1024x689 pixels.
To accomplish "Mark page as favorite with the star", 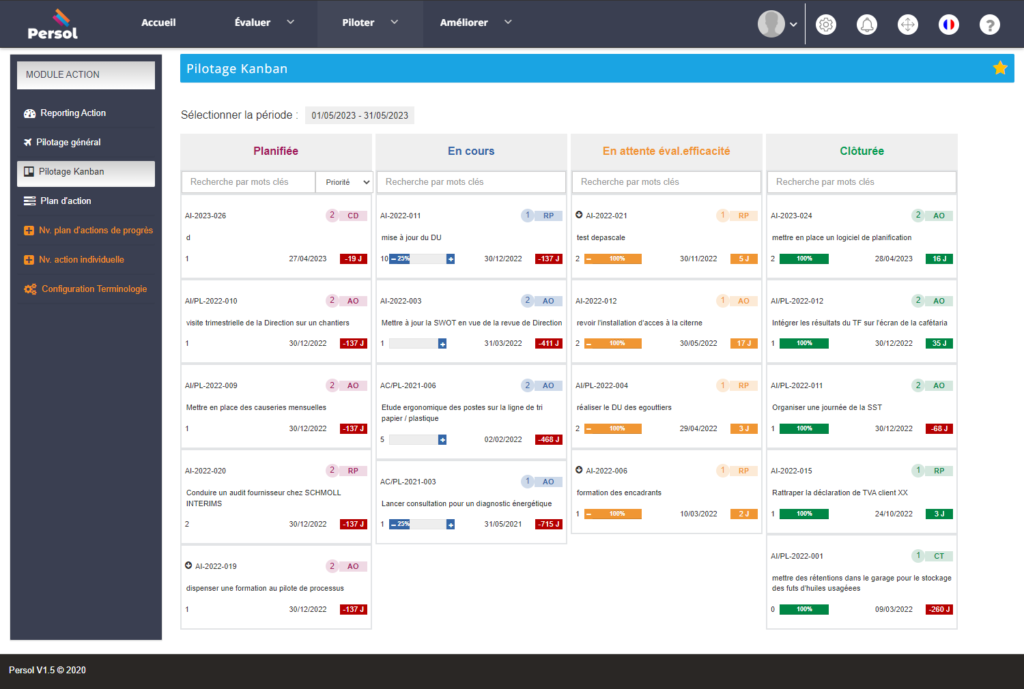I will [999, 68].
